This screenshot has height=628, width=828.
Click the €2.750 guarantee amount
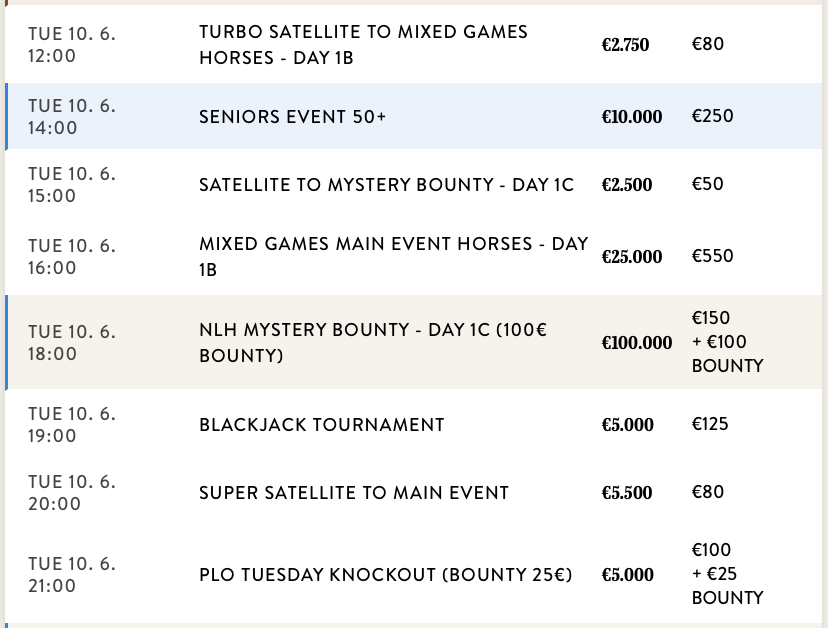pos(625,45)
